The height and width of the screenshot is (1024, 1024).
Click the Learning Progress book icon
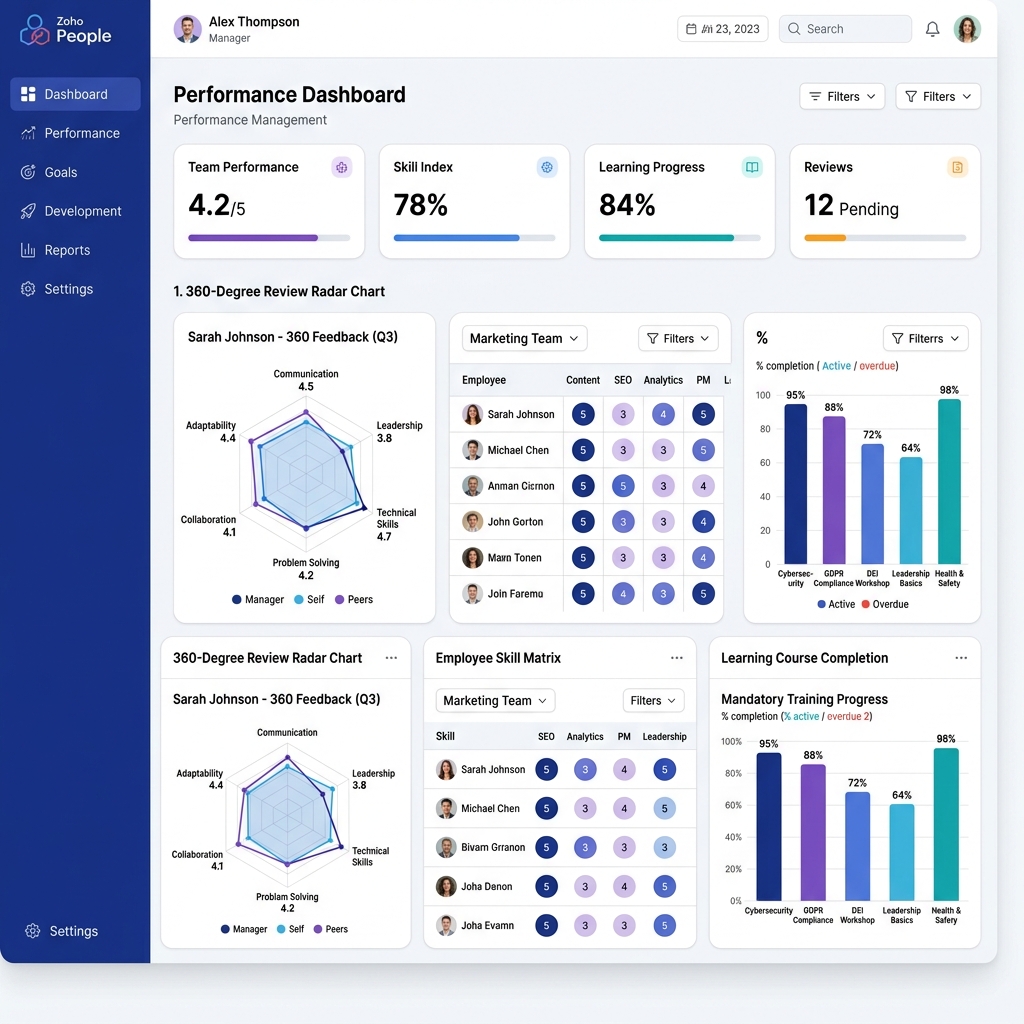(752, 167)
